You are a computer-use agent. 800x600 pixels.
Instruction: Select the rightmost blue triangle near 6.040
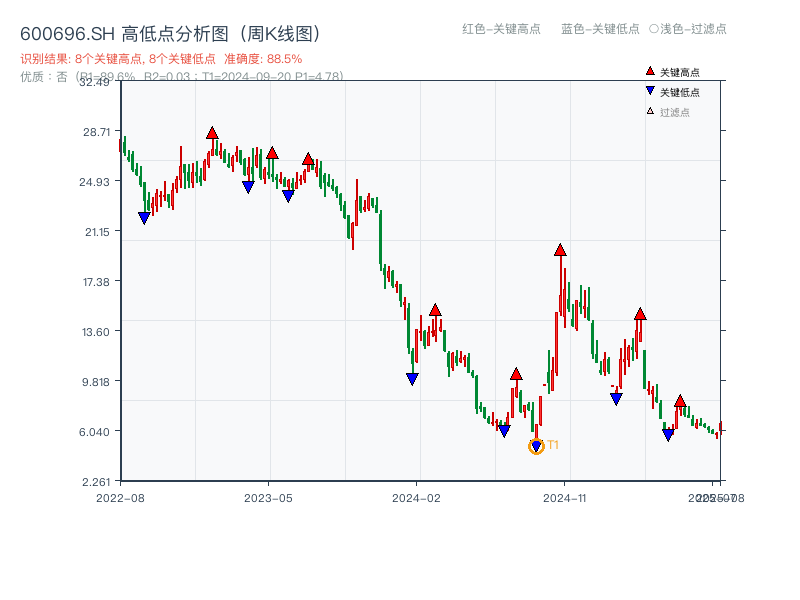pyautogui.click(x=668, y=434)
